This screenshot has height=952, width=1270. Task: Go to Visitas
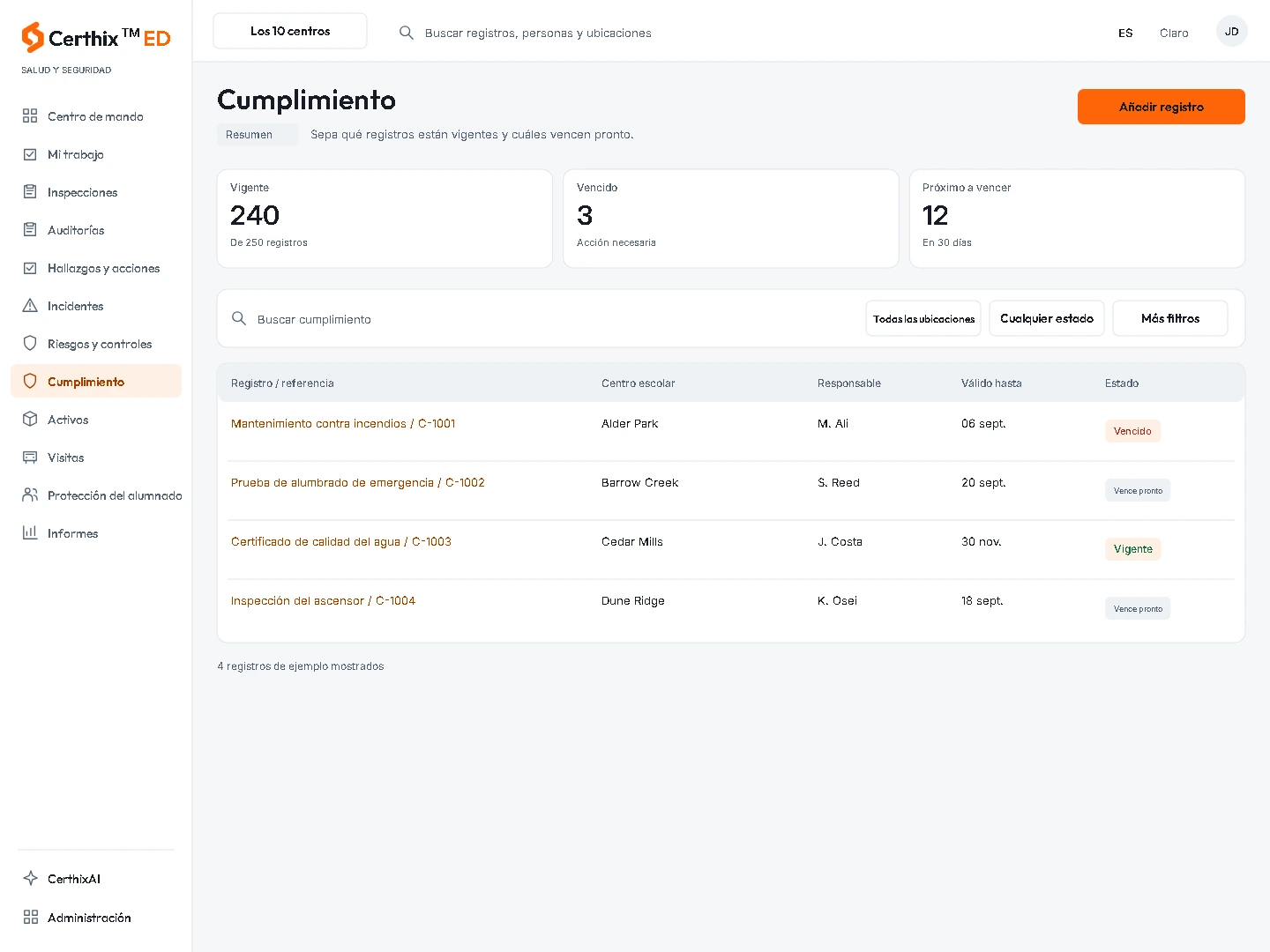pyautogui.click(x=96, y=457)
